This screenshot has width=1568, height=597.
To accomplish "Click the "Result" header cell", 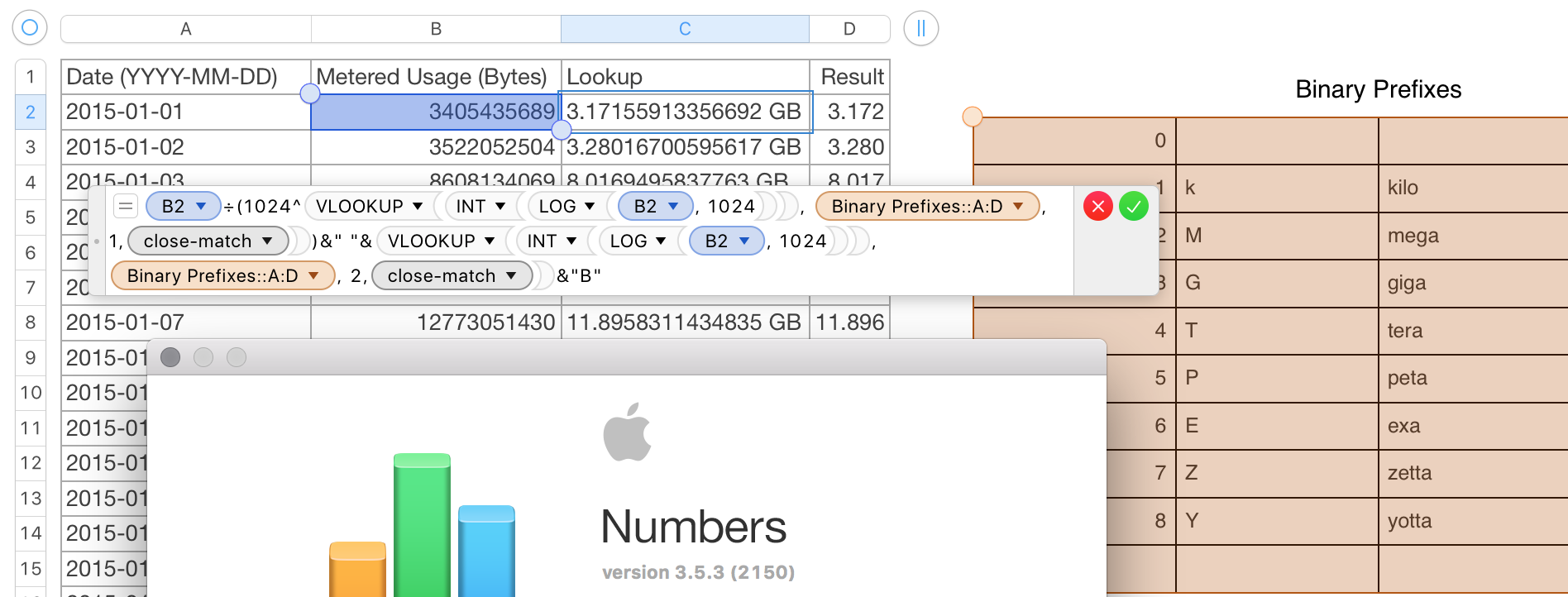I will click(849, 77).
